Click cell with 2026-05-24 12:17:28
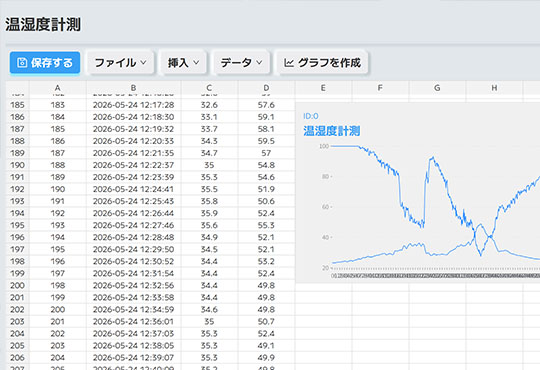Viewport: 540px width, 370px height. click(133, 105)
